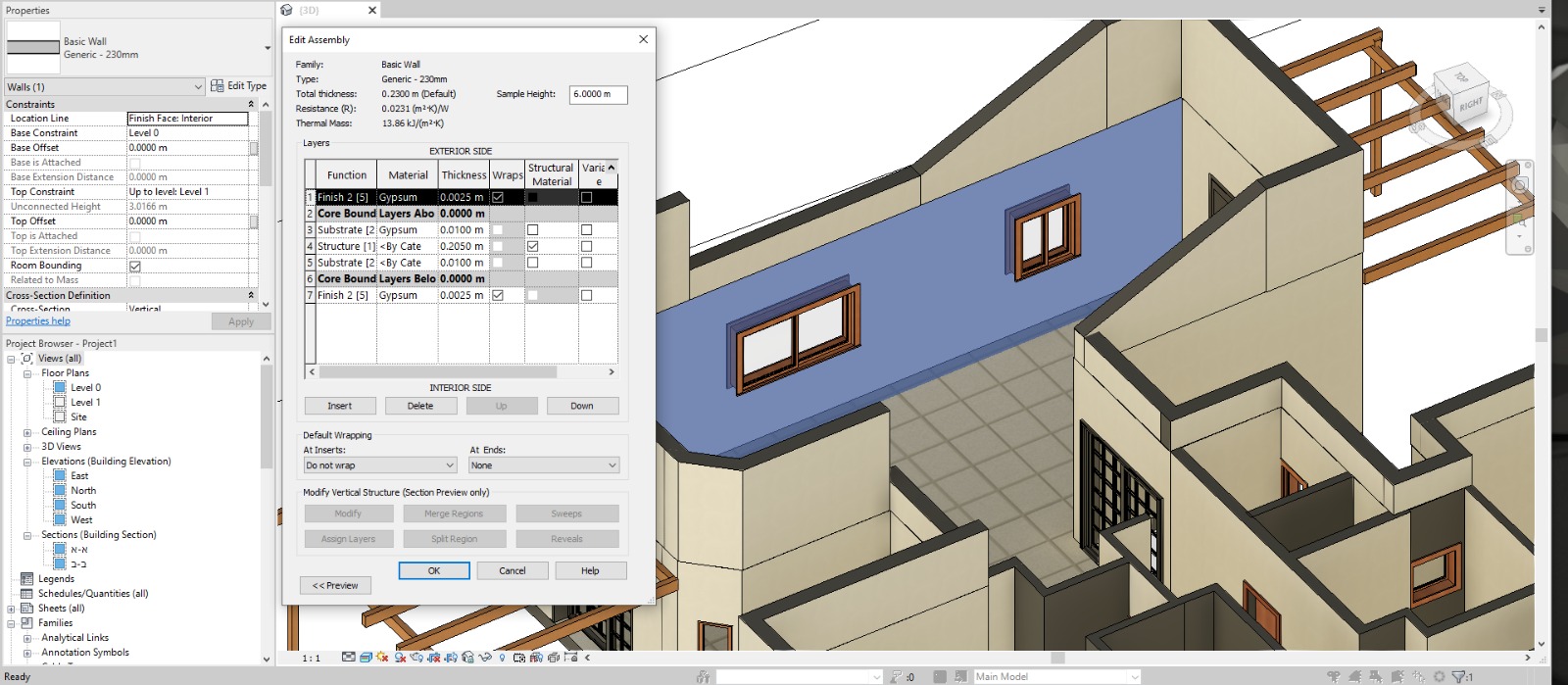This screenshot has height=685, width=1568.
Task: Collapse the Constraints section in Properties
Action: pos(251,104)
